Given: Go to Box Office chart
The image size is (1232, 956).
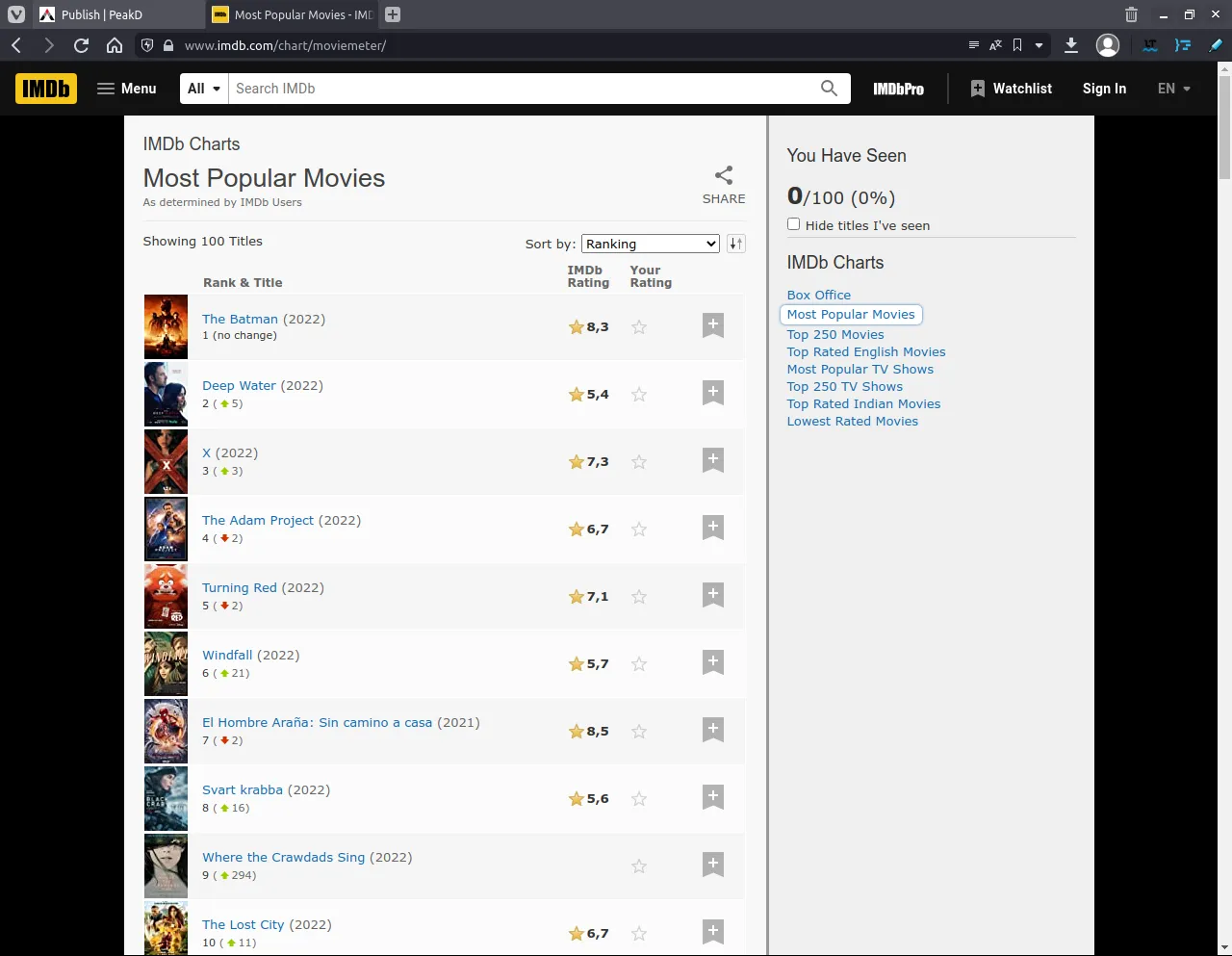Looking at the screenshot, I should (x=819, y=296).
